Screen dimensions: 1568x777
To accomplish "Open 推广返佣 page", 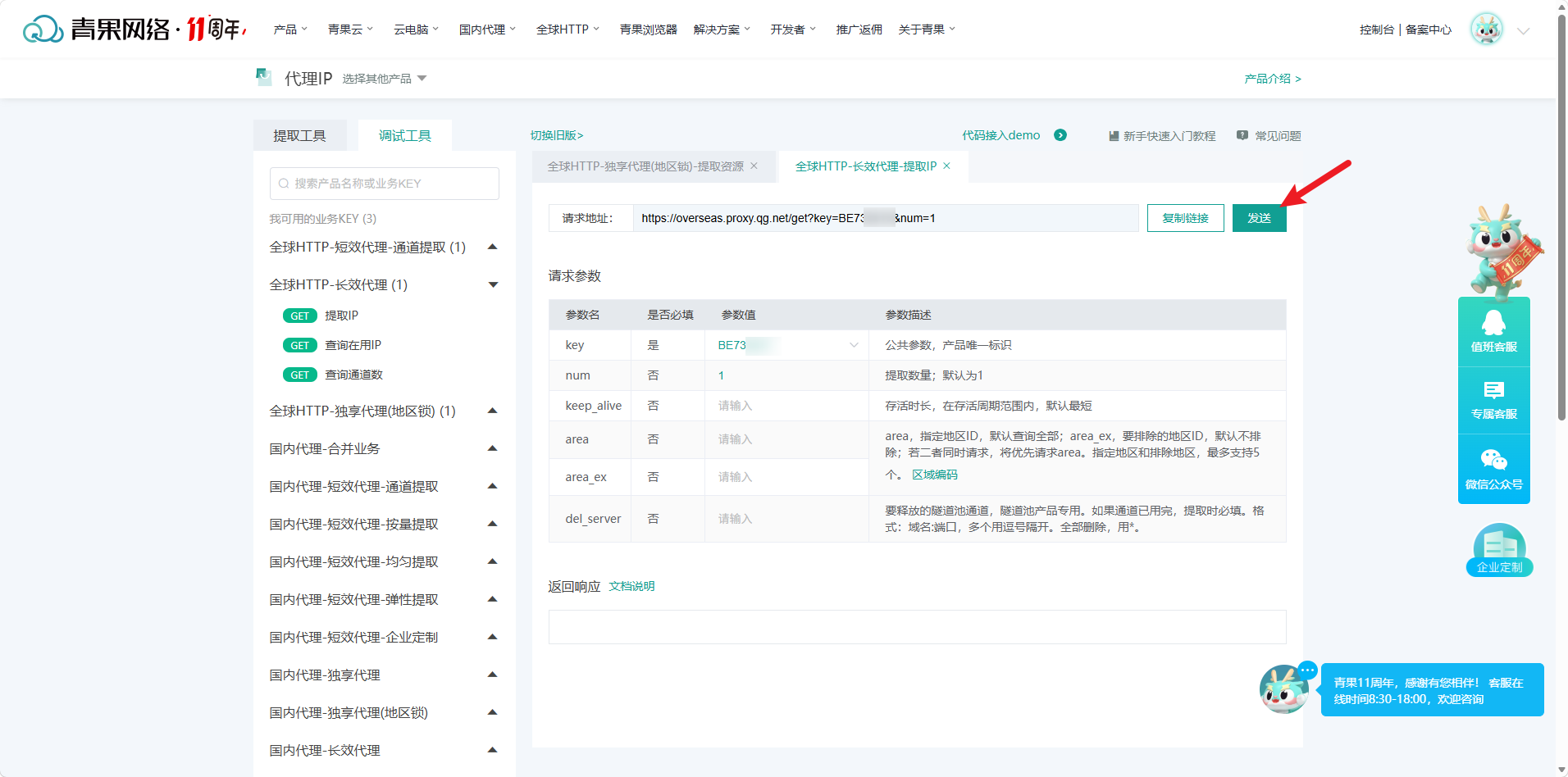I will click(859, 30).
